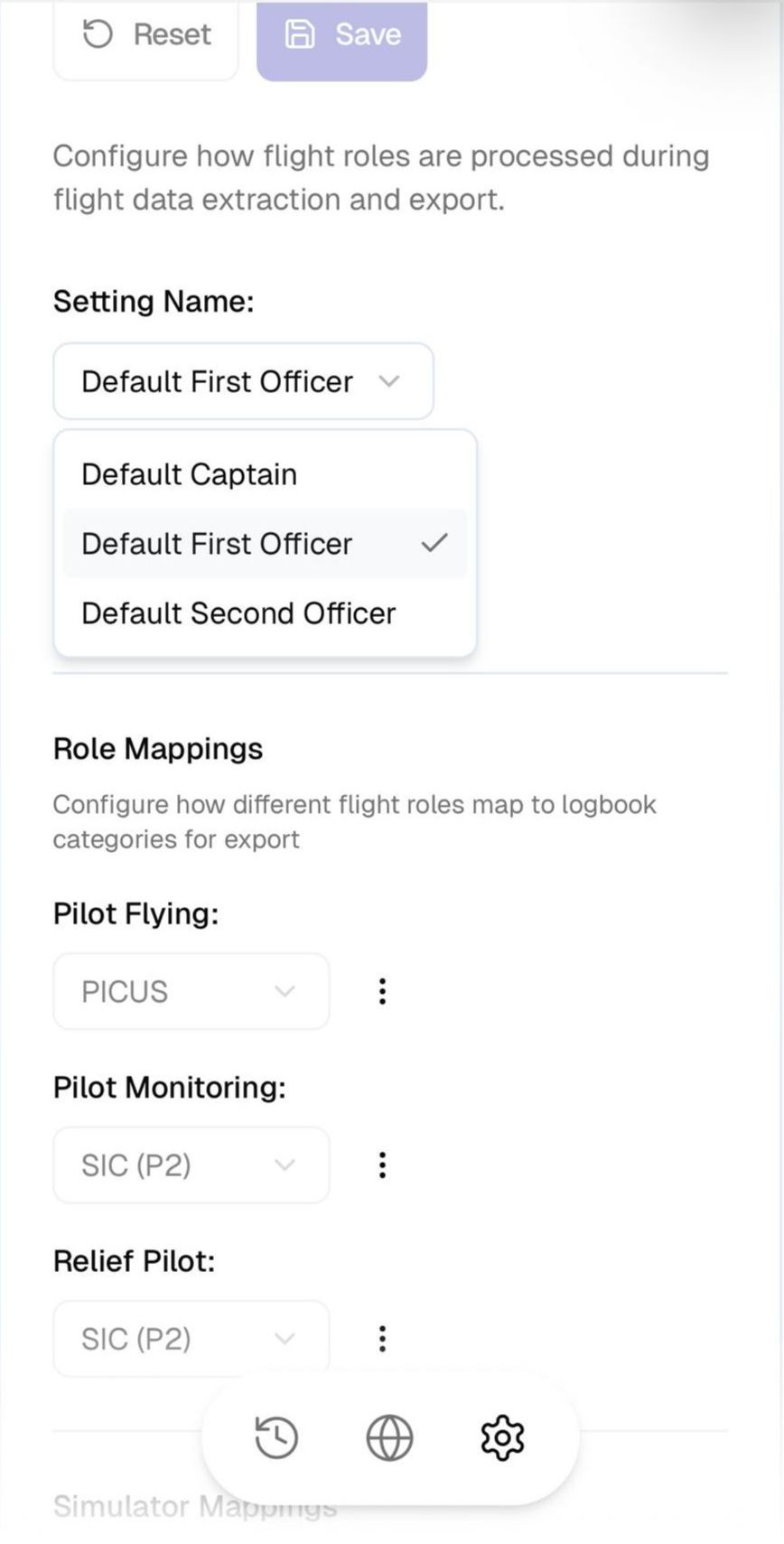Click the circular arrow Reset icon

point(98,34)
